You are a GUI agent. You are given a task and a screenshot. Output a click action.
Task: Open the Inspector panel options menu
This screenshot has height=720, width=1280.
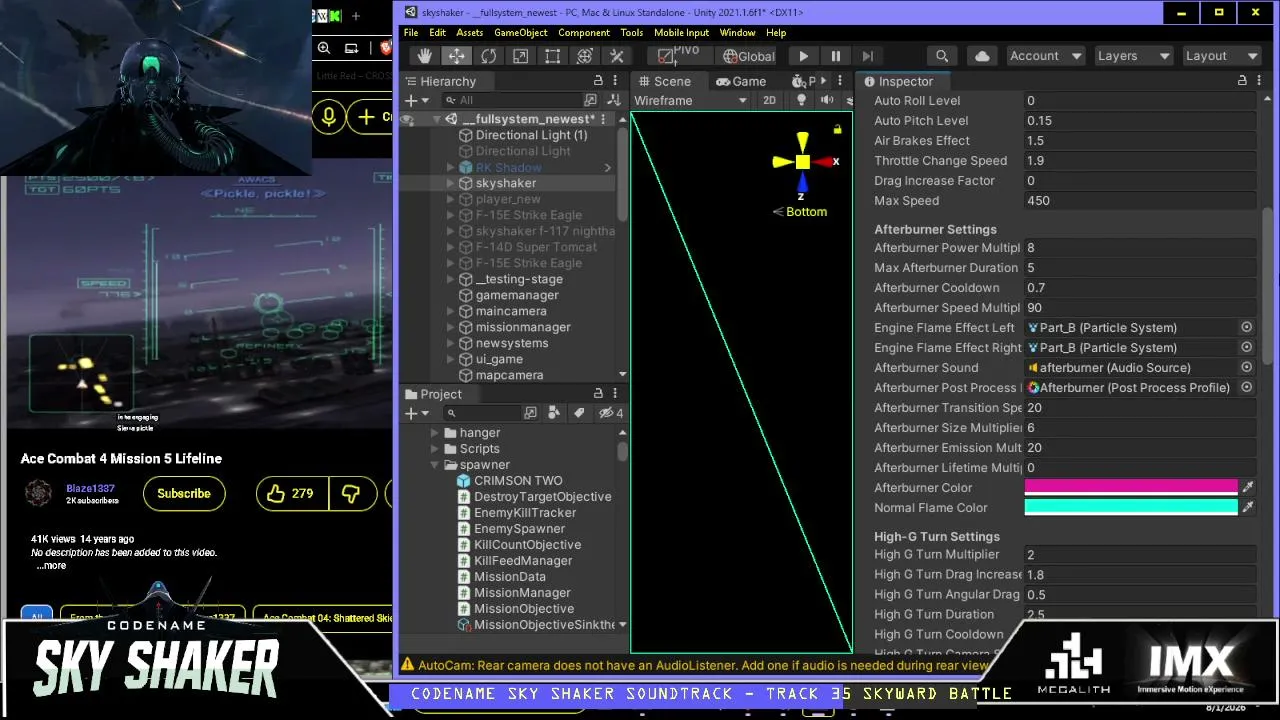pyautogui.click(x=1261, y=81)
